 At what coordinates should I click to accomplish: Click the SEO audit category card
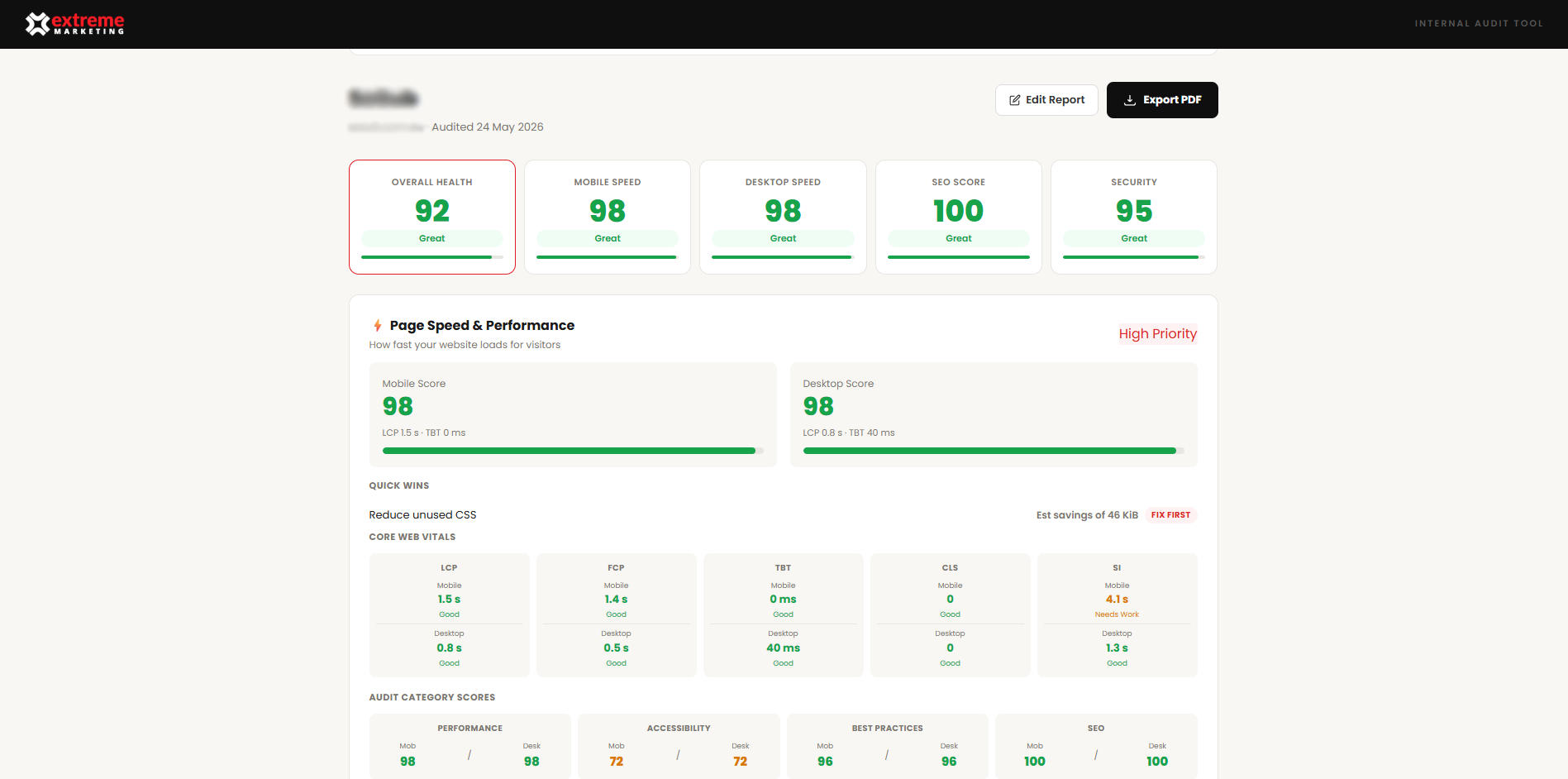pyautogui.click(x=1096, y=746)
